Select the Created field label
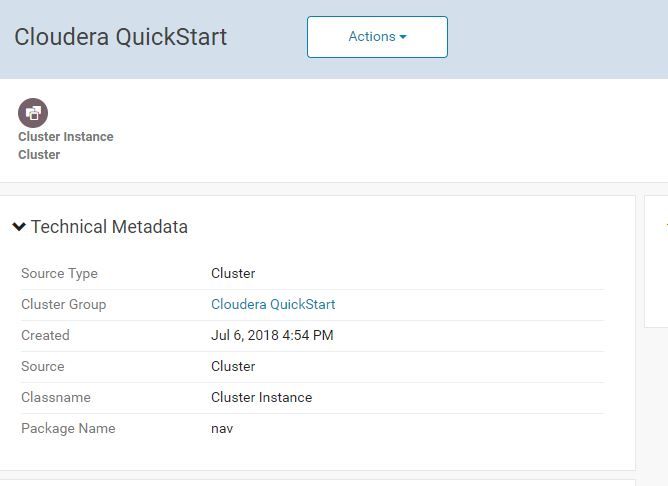Viewport: 668px width, 486px height. click(45, 335)
